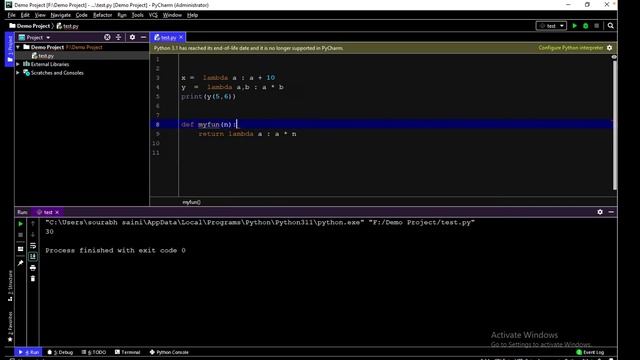640x360 pixels.
Task: Open the VCS menu
Action: (153, 15)
